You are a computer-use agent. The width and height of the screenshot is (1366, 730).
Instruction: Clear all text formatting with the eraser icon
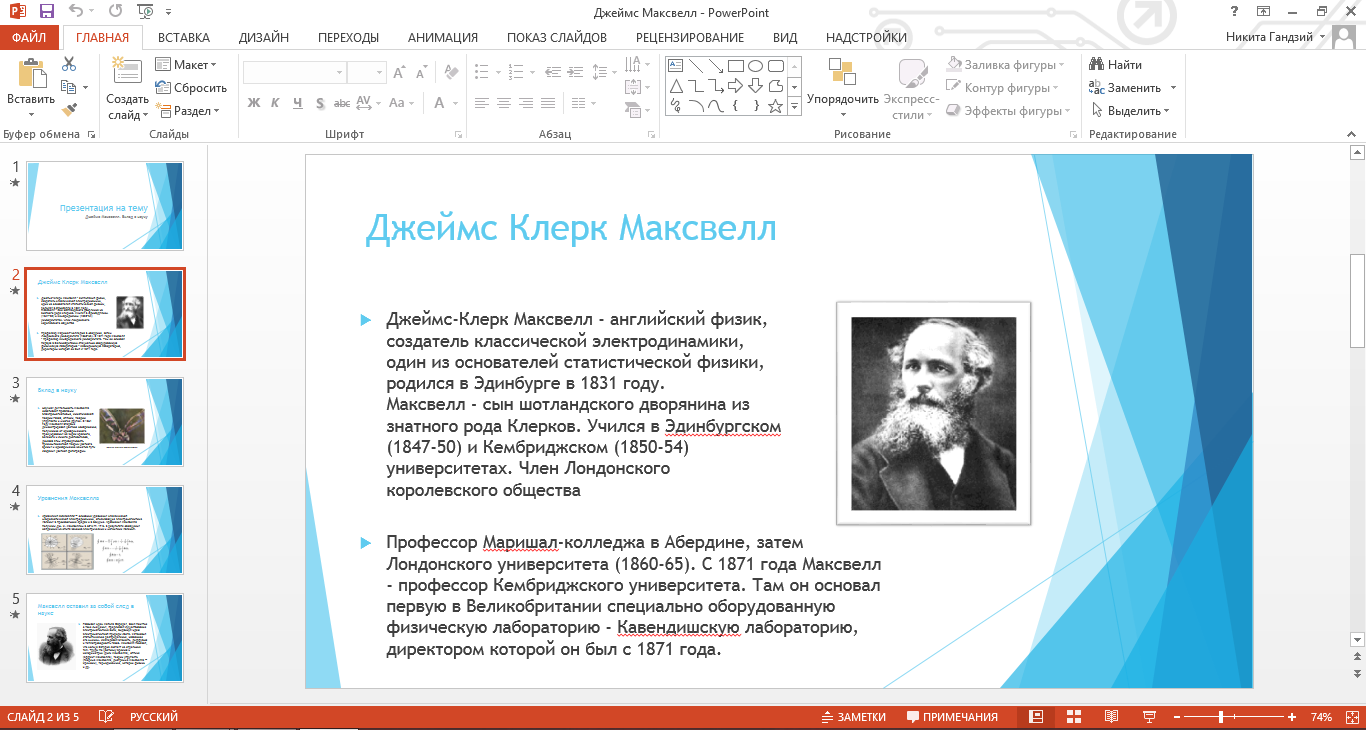(x=451, y=72)
